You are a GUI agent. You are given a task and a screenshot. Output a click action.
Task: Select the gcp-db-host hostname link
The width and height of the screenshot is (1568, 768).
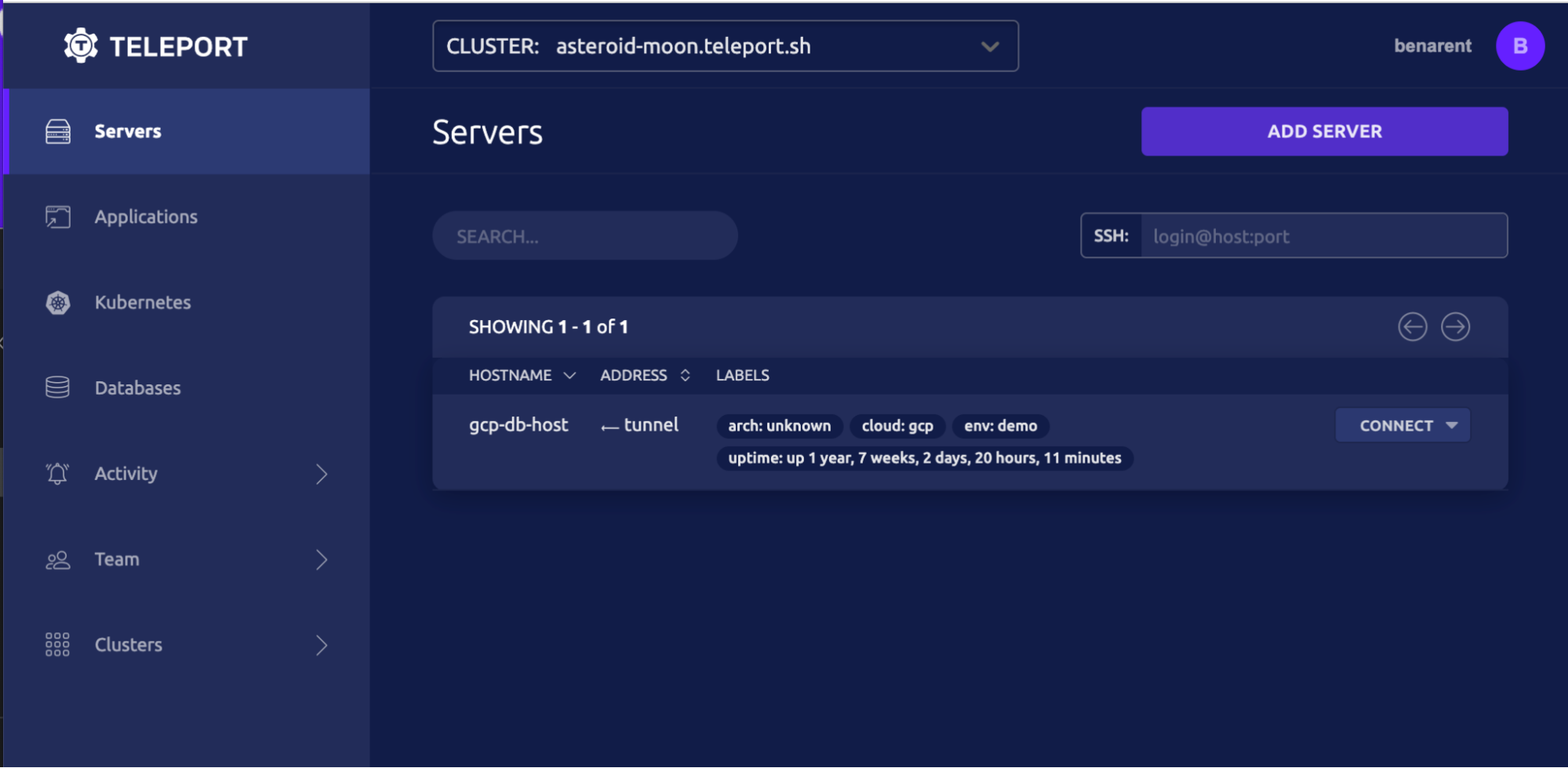518,424
